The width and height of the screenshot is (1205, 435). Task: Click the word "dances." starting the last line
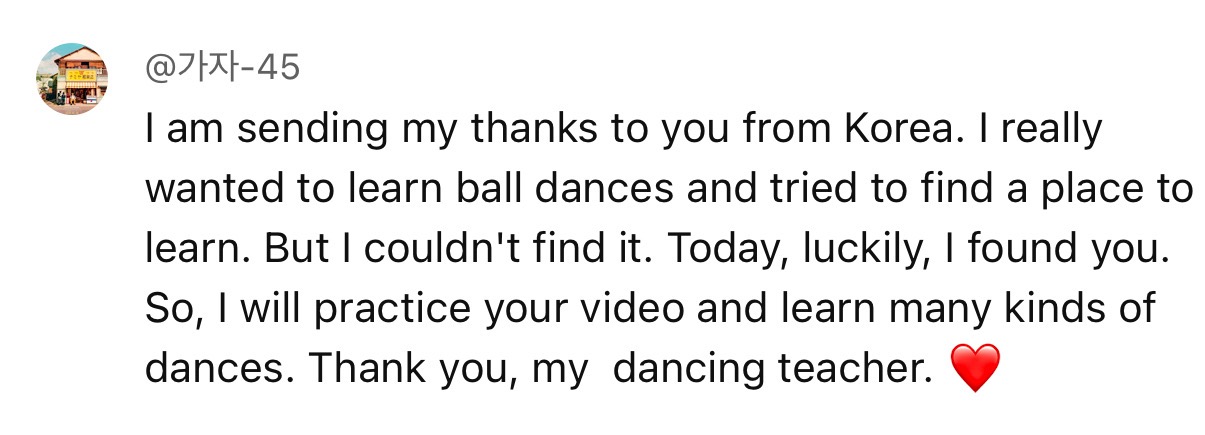click(x=219, y=369)
